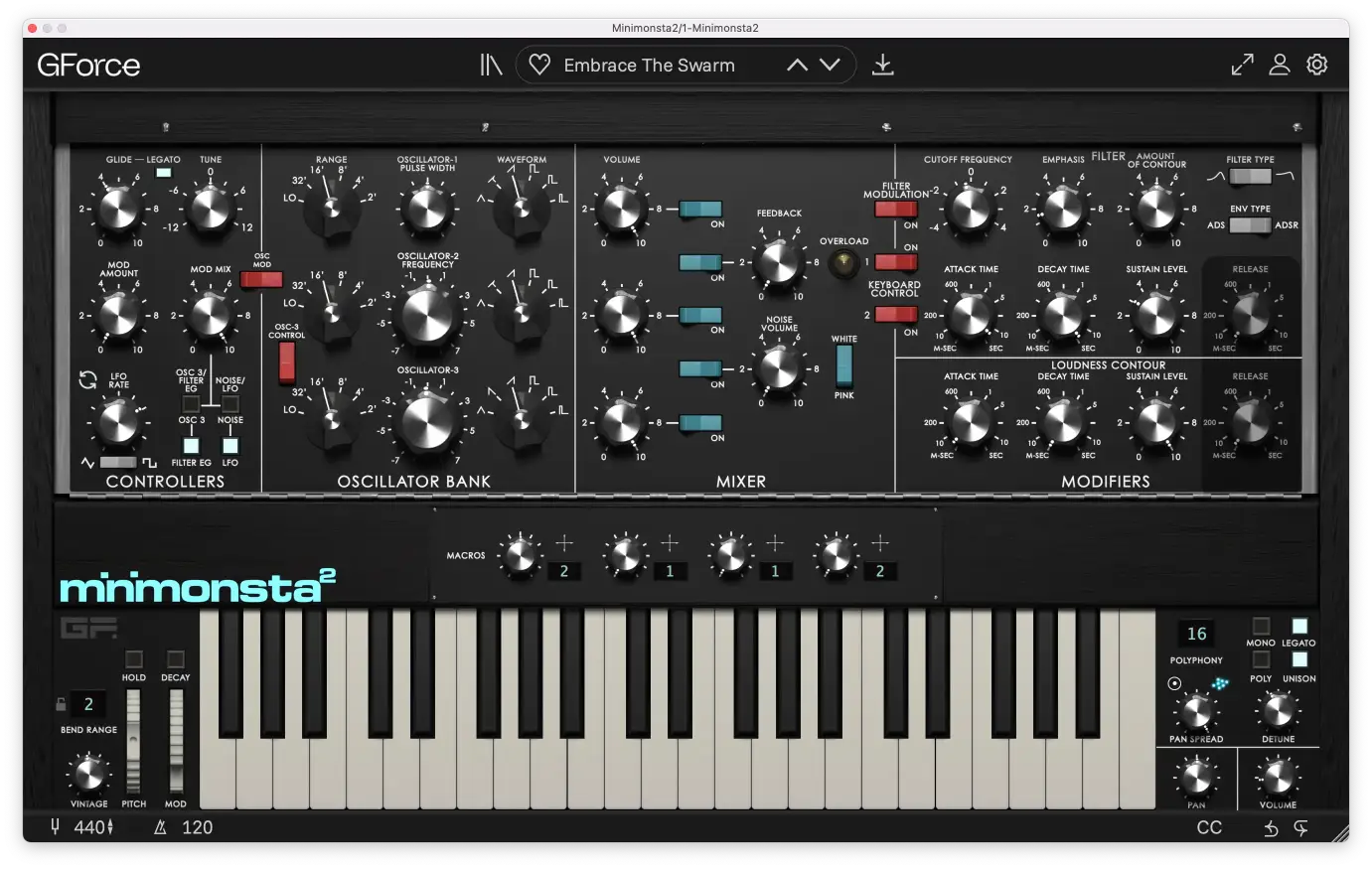Viewport: 1372px width, 869px height.
Task: Adjust the 440 tuning stepper arrows
Action: click(x=110, y=827)
